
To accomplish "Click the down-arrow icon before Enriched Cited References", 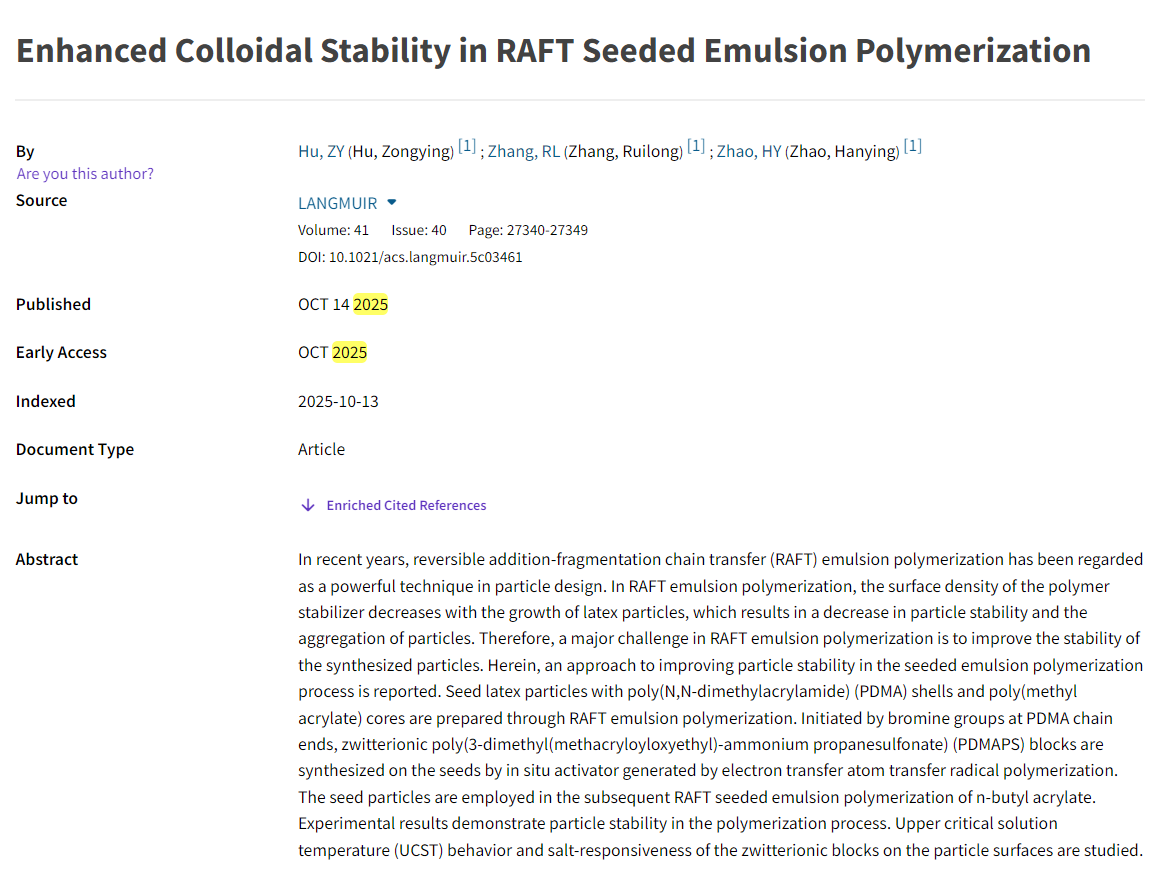I will [x=308, y=506].
